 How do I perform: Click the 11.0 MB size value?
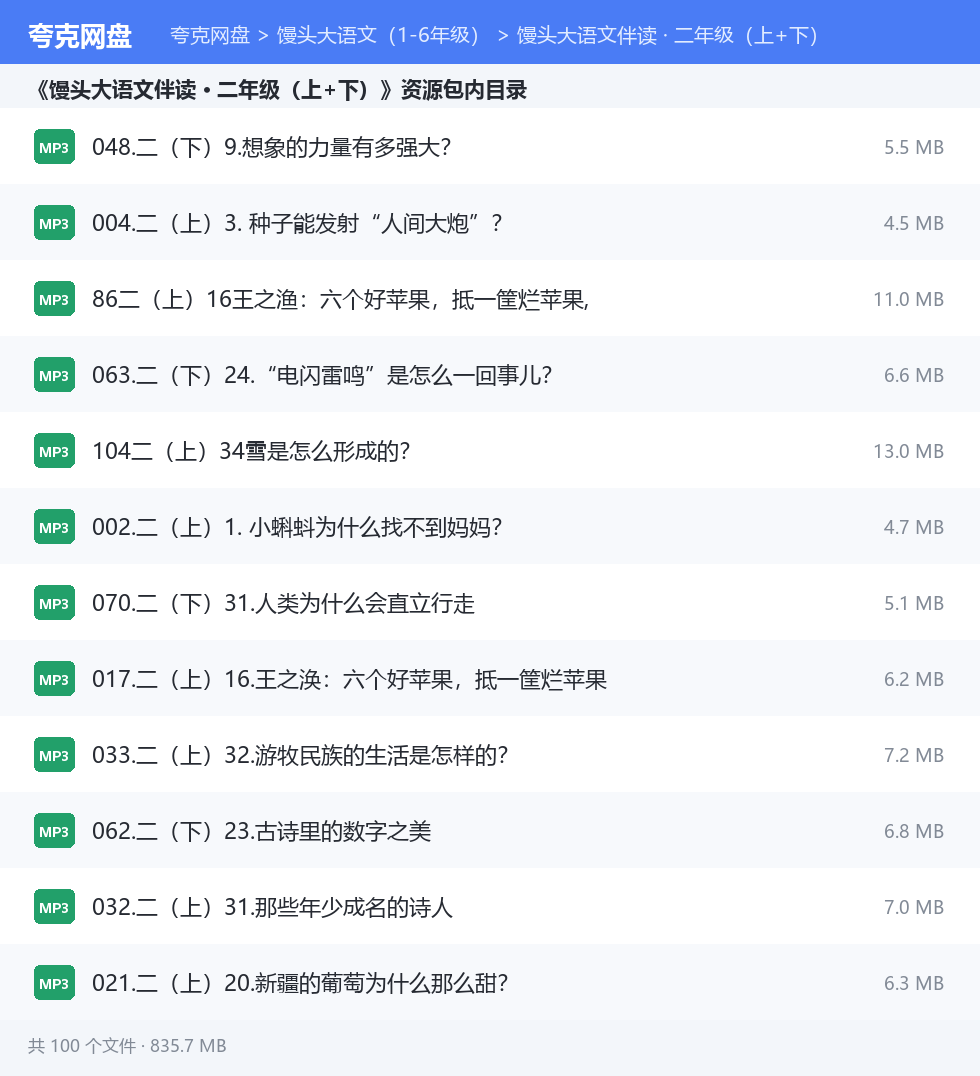[x=909, y=299]
